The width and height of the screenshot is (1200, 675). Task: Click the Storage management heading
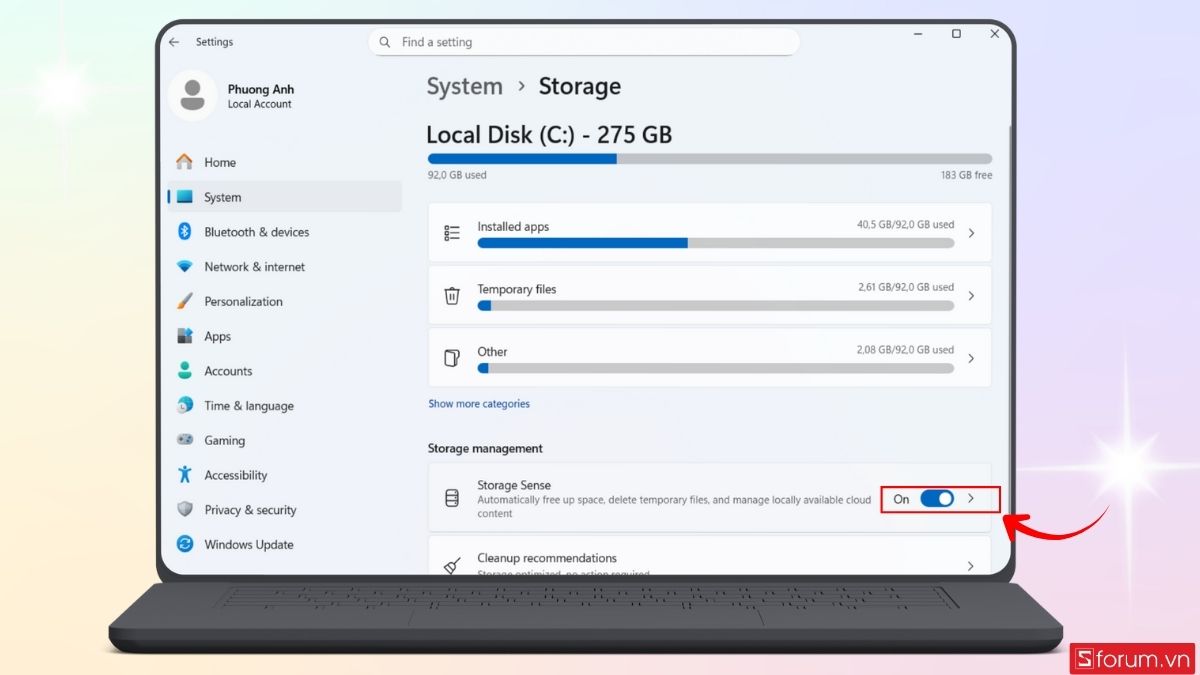(x=485, y=448)
